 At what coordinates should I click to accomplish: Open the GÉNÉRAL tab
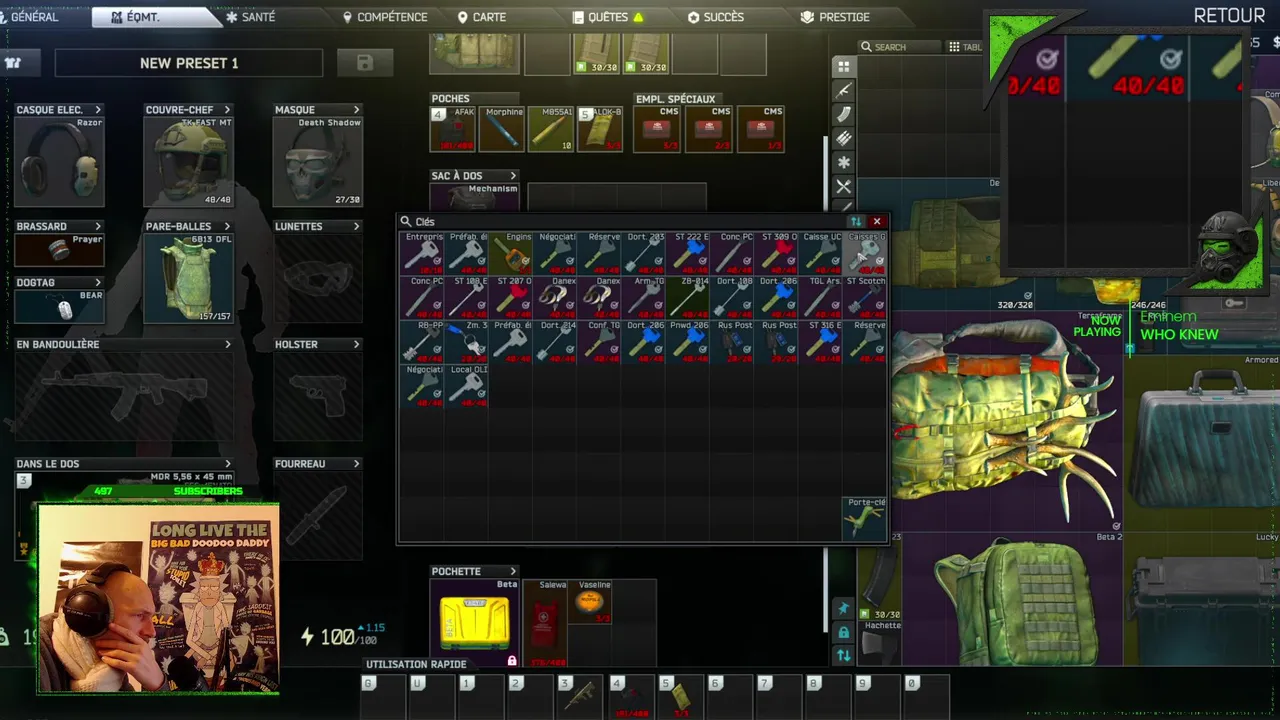(x=35, y=17)
